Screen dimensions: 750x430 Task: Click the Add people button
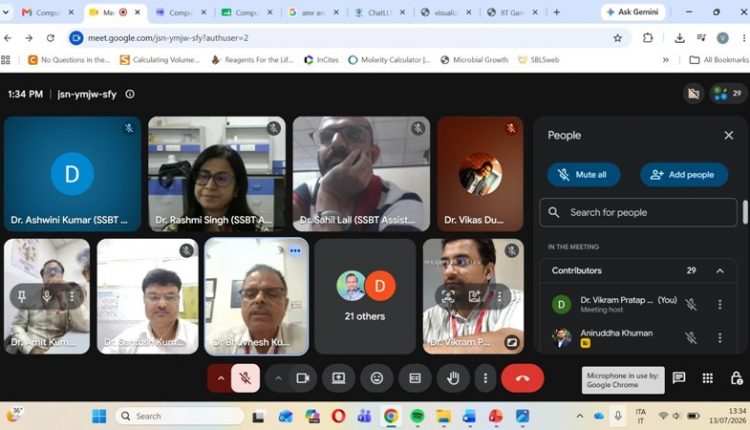[x=684, y=175]
